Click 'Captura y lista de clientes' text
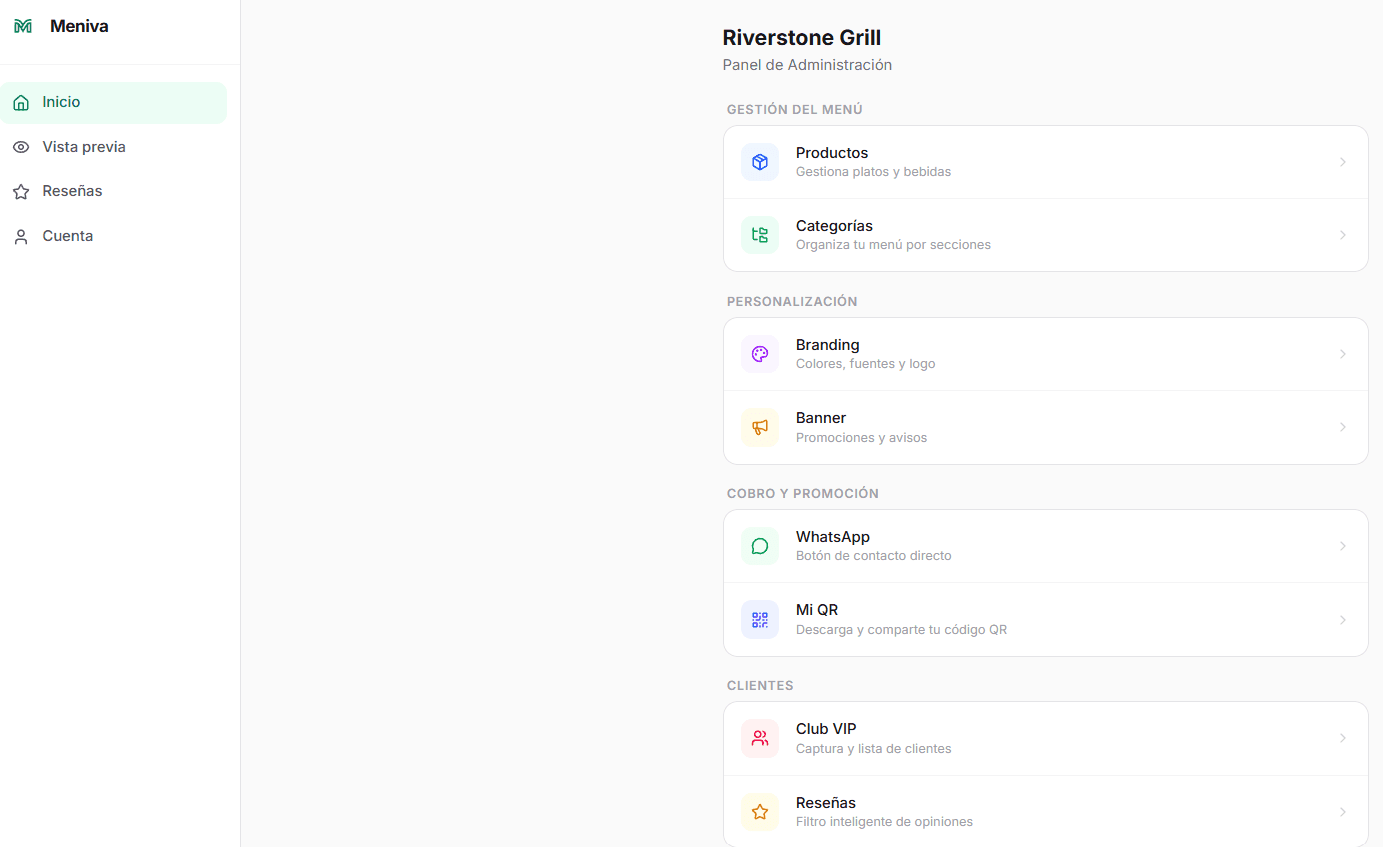The image size is (1383, 847). [874, 749]
